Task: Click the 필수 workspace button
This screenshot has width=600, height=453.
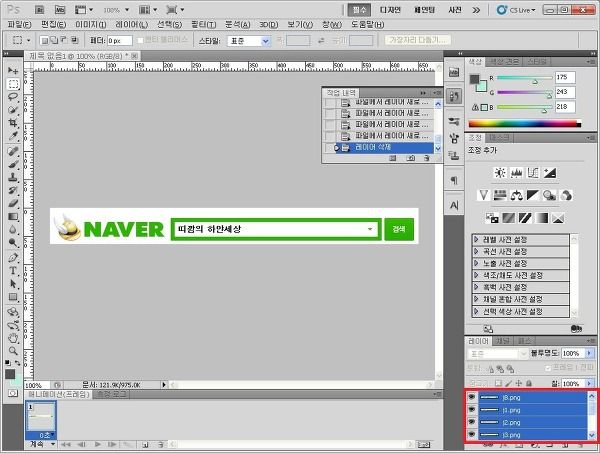Action: point(359,10)
